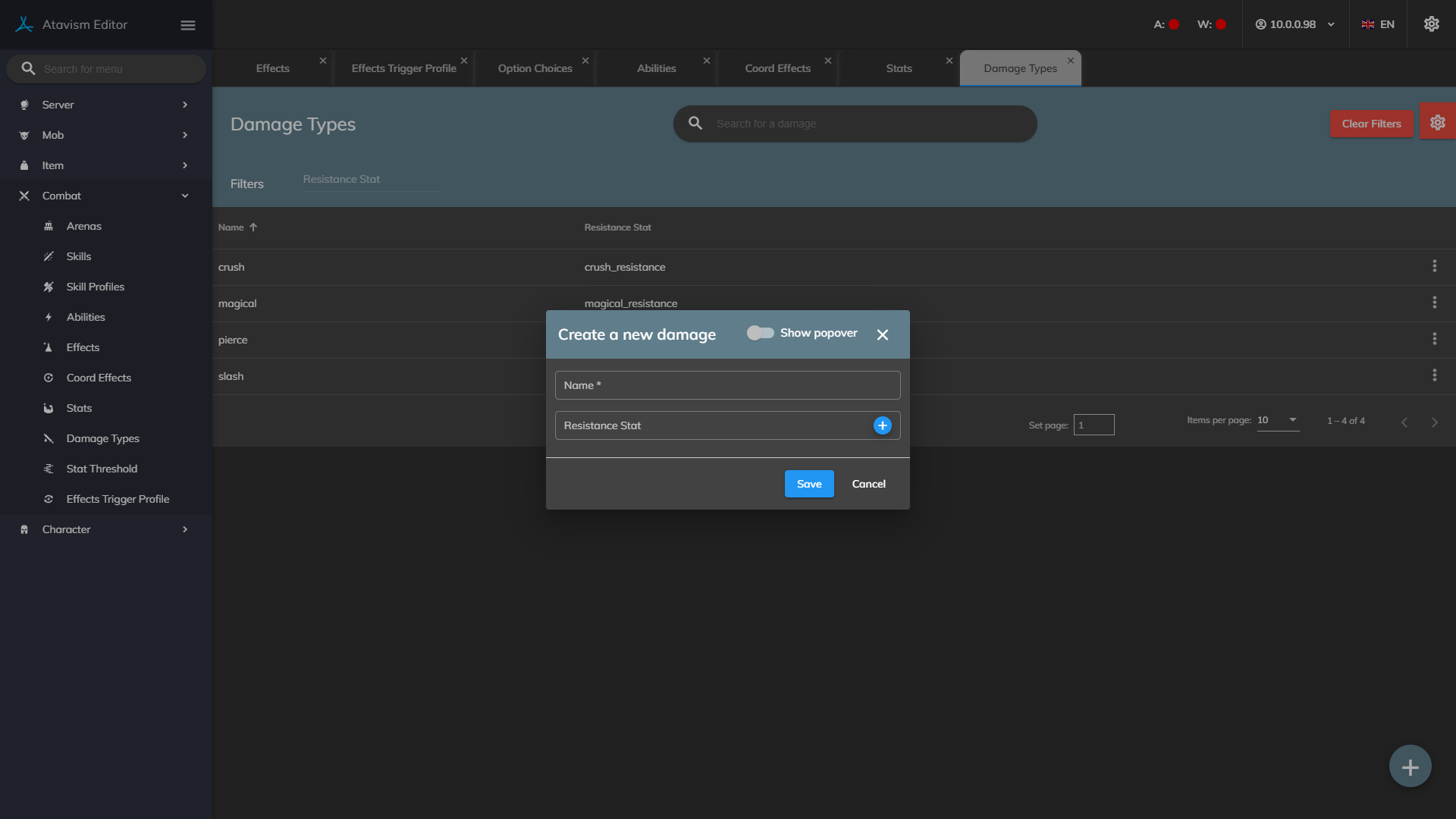Viewport: 1456px width, 819px height.
Task: Open the Items per page dropdown
Action: 1278,420
